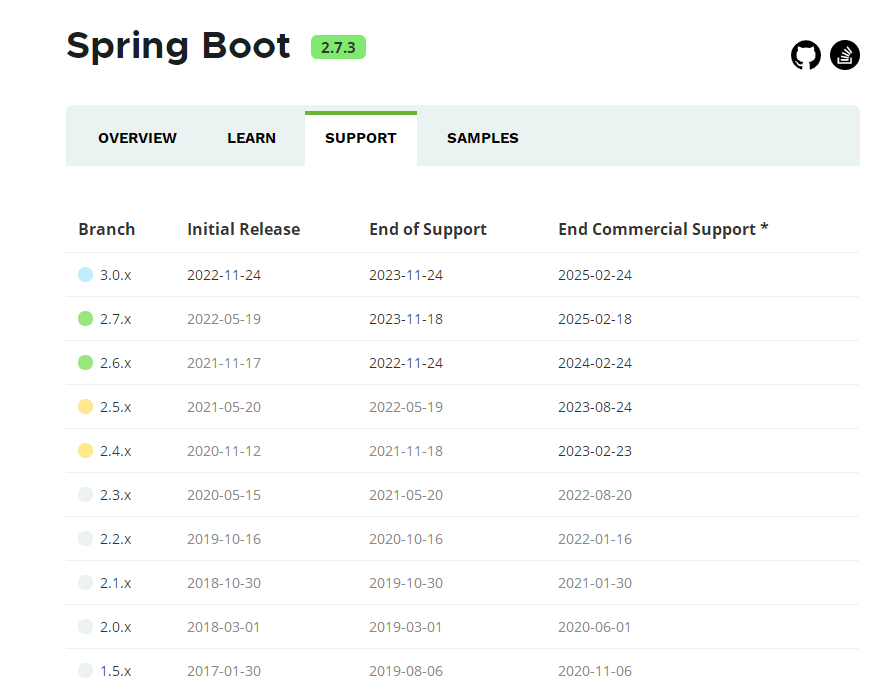Switch to the Overview tab
Image resolution: width=881 pixels, height=699 pixels.
coord(137,138)
